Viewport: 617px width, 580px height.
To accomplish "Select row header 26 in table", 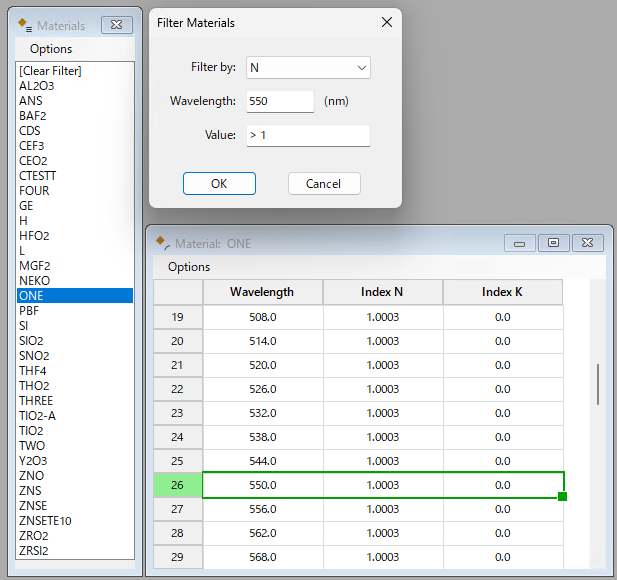I will (178, 485).
